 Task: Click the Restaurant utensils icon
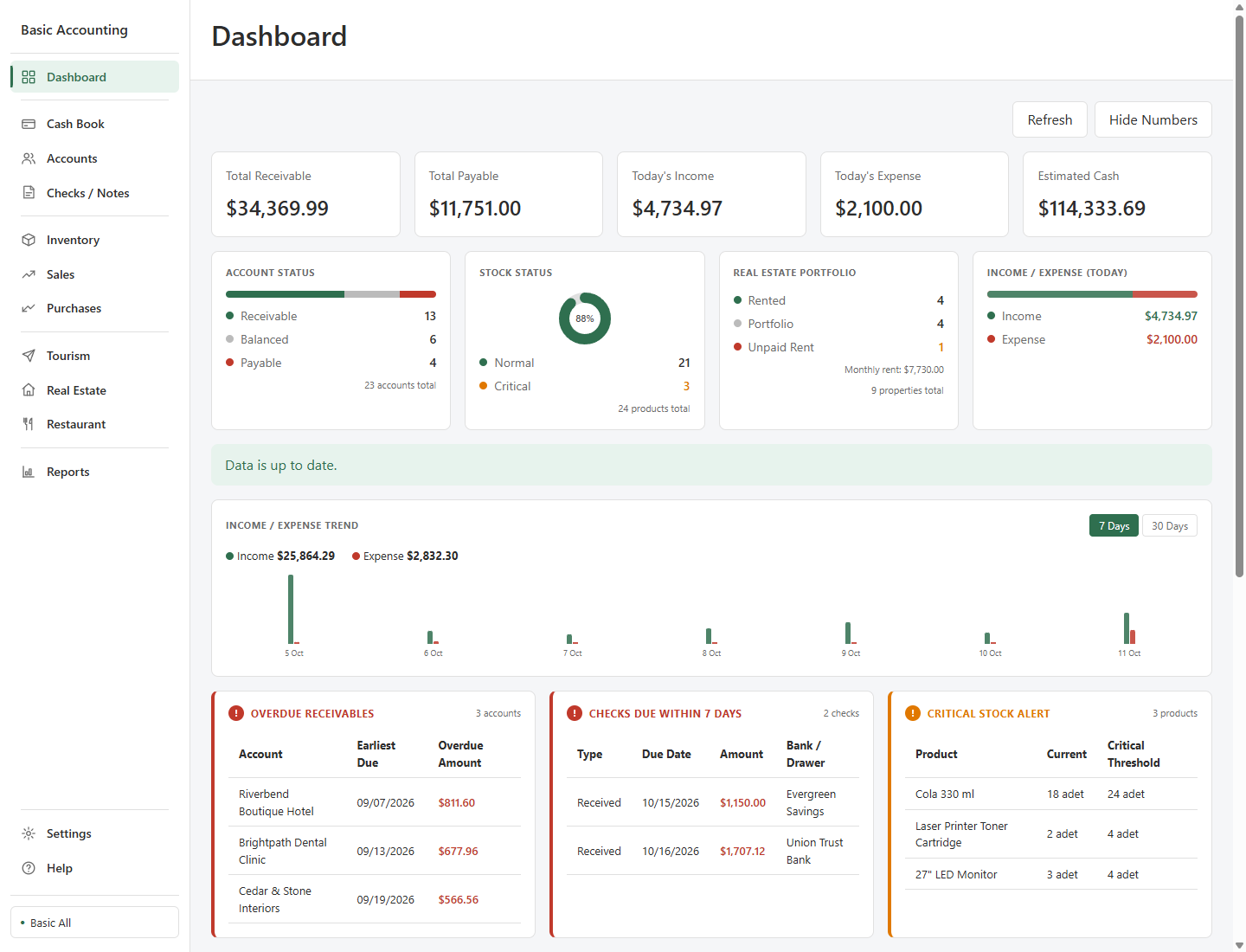click(29, 424)
